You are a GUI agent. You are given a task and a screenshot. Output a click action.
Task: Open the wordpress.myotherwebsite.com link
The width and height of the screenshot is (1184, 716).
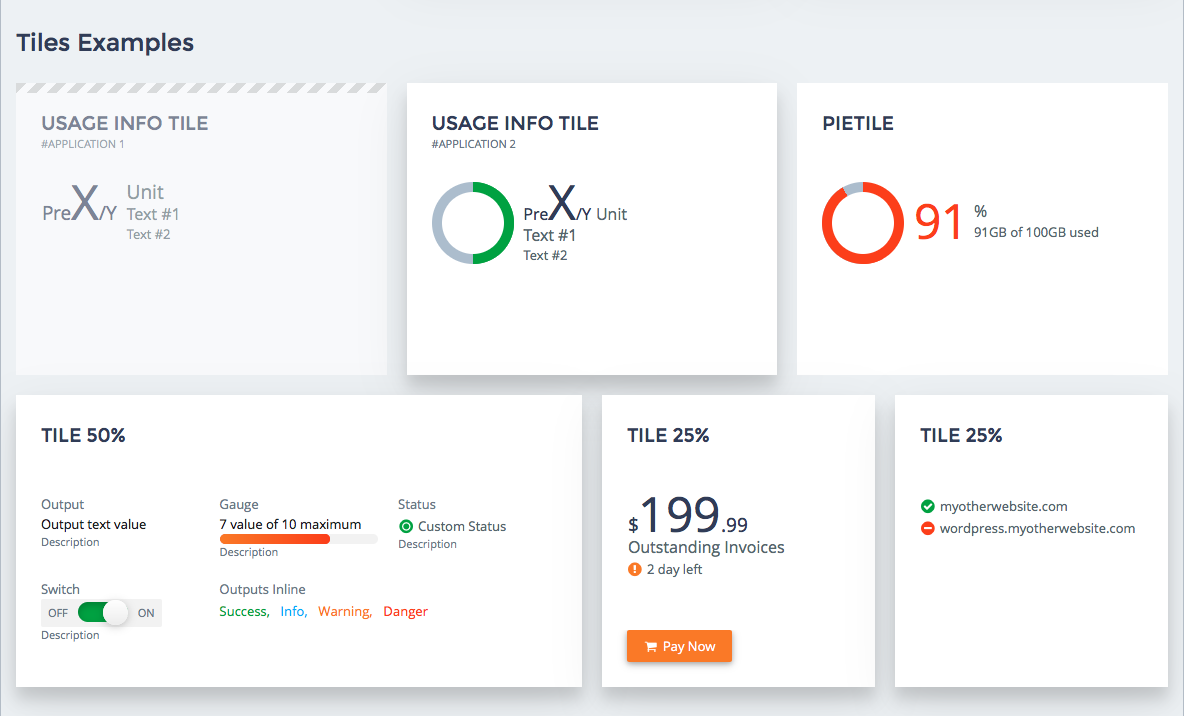[x=1037, y=528]
